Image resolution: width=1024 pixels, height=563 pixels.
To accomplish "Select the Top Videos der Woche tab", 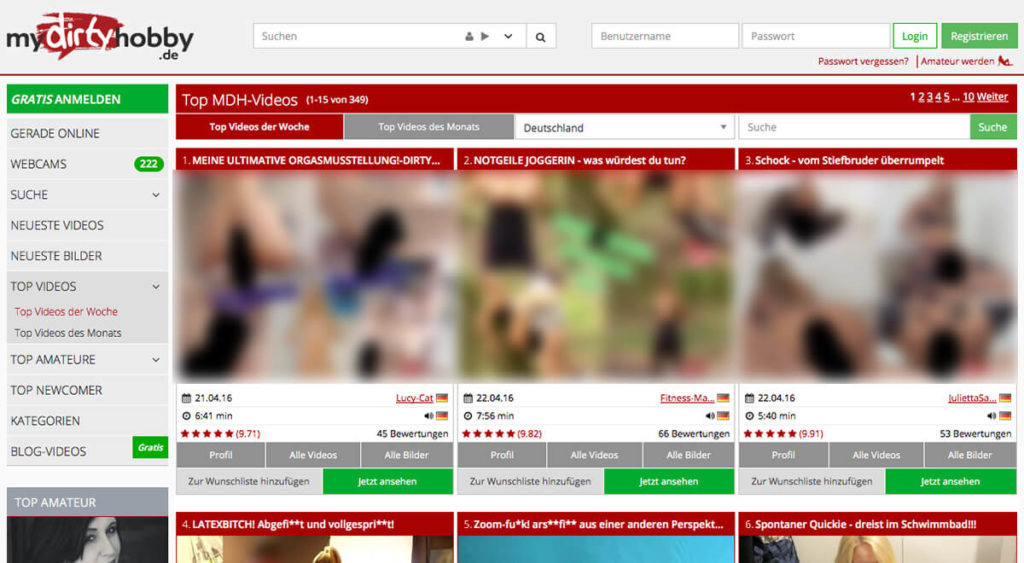I will (259, 127).
